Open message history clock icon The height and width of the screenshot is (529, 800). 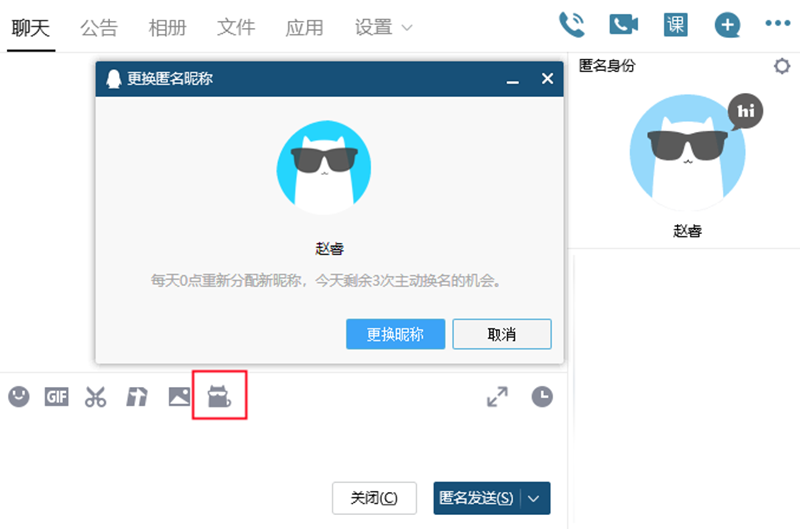click(x=541, y=397)
